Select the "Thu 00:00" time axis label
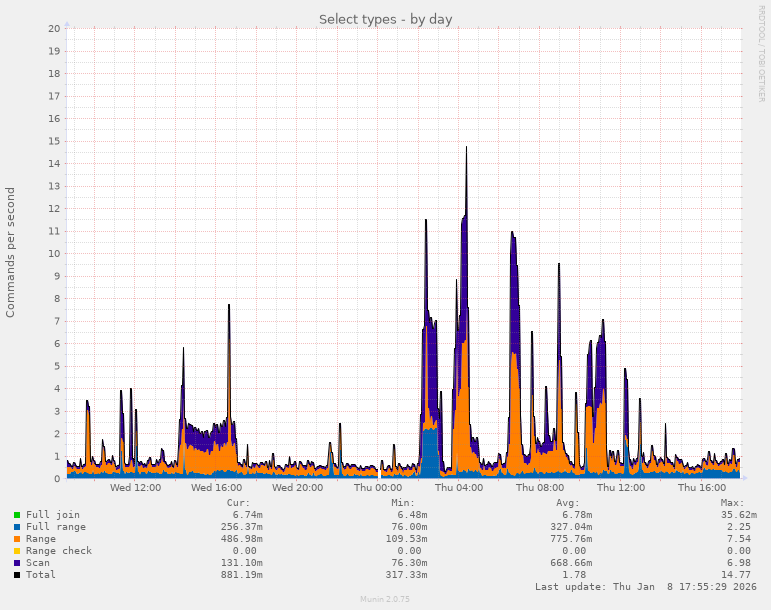Viewport: 771px width, 610px height. (378, 488)
